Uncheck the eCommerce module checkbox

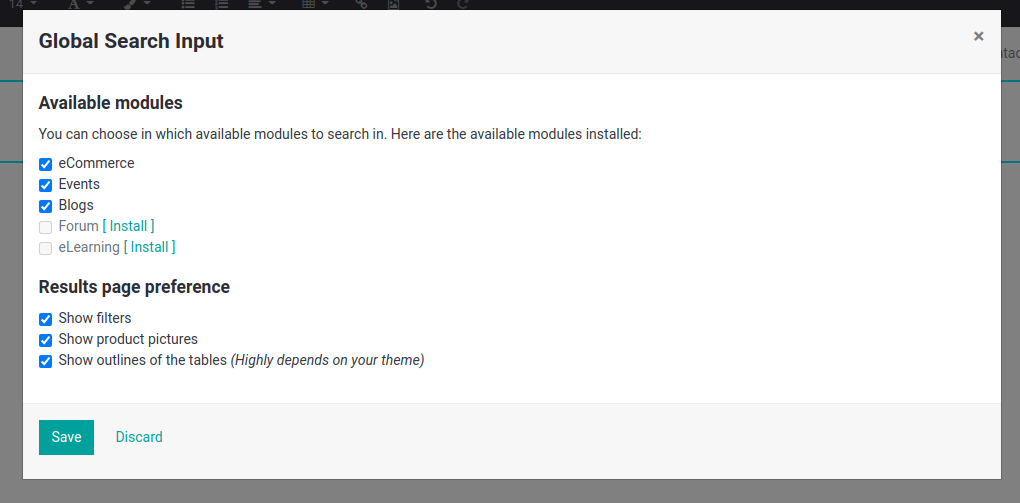pyautogui.click(x=46, y=165)
